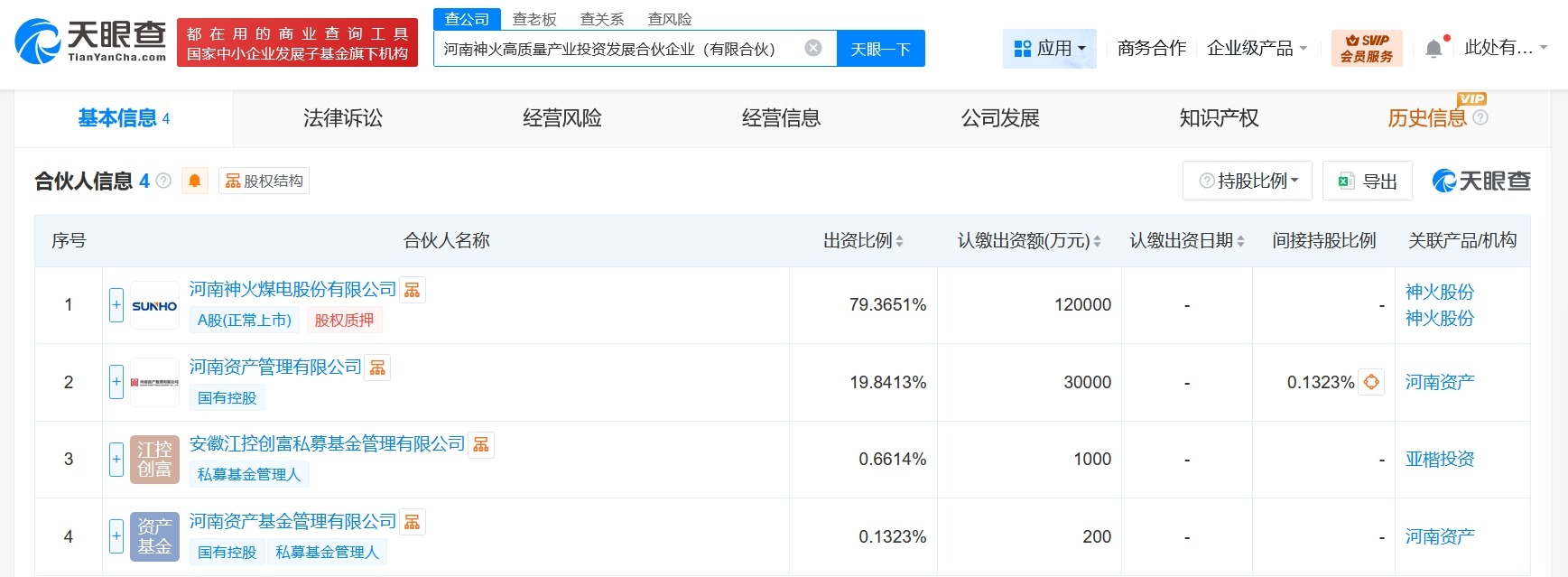This screenshot has height=577, width=1568.
Task: Expand row 1 with the plus button
Action: point(116,305)
